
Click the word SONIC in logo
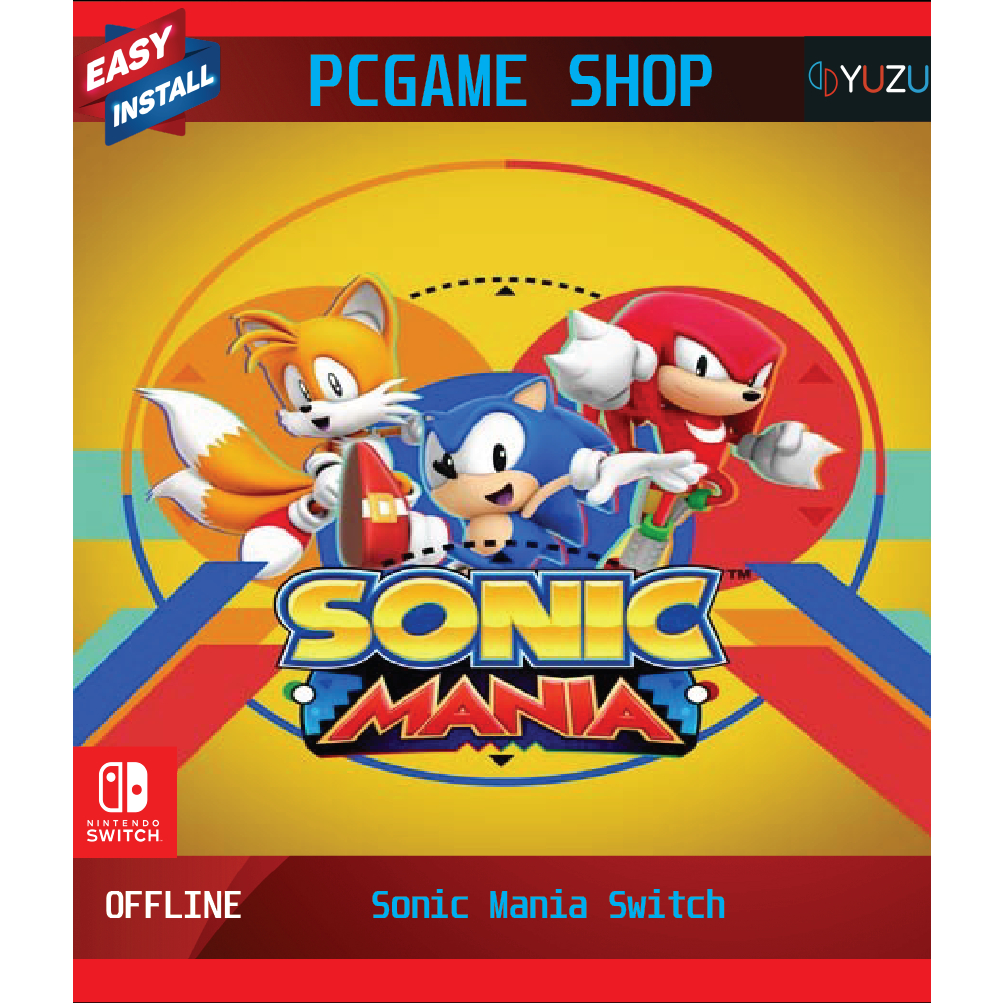[x=500, y=619]
